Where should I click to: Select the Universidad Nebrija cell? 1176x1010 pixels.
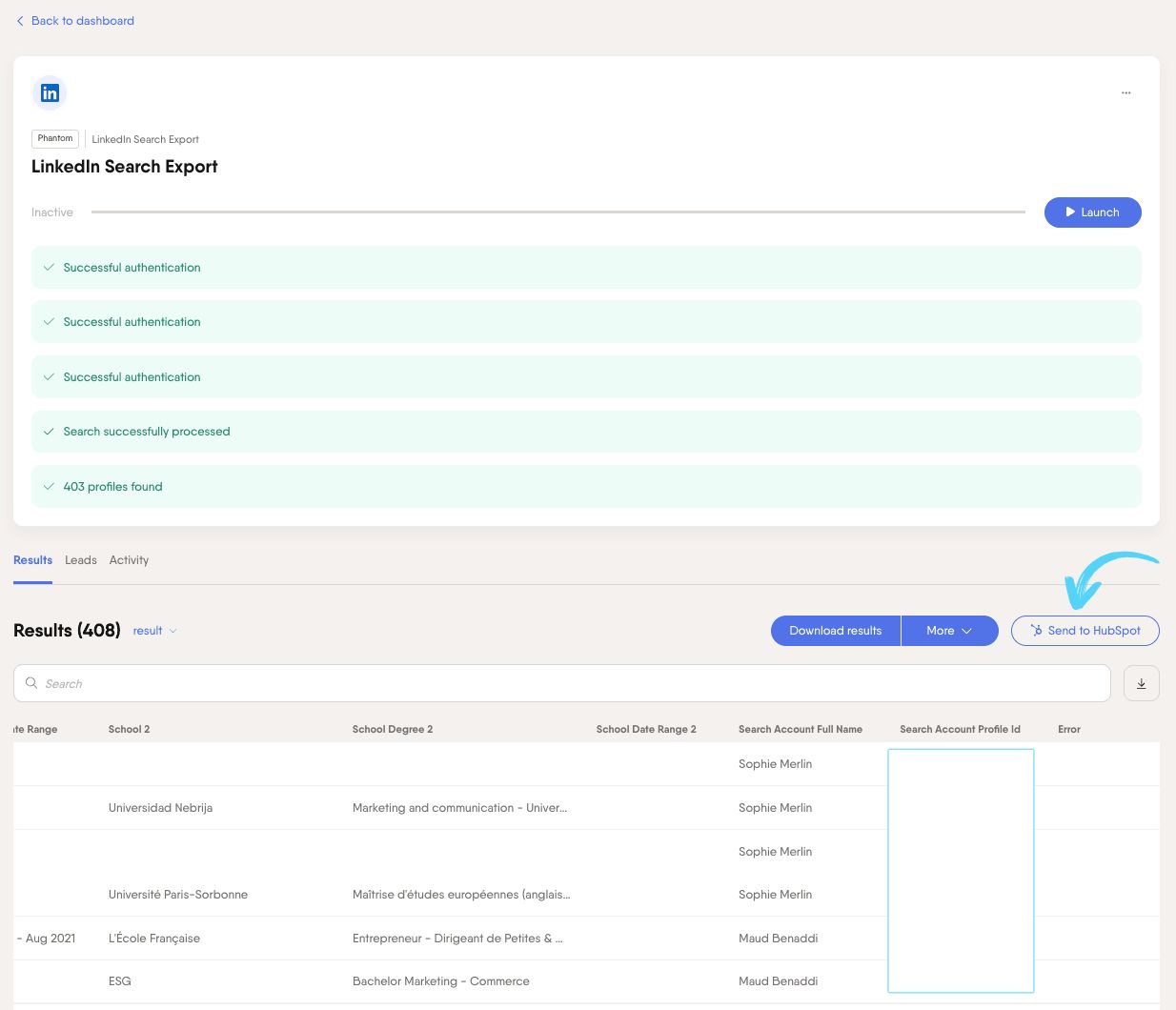[161, 808]
